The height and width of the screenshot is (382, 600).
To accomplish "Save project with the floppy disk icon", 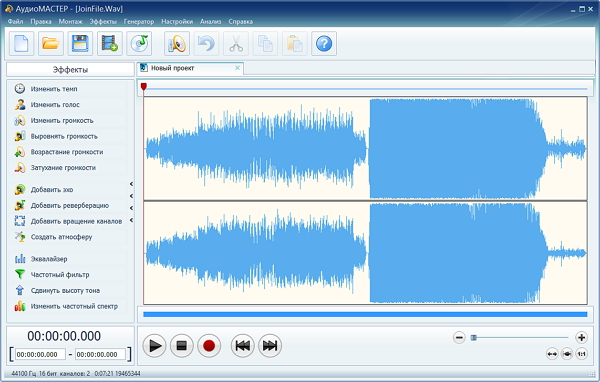I will 80,43.
